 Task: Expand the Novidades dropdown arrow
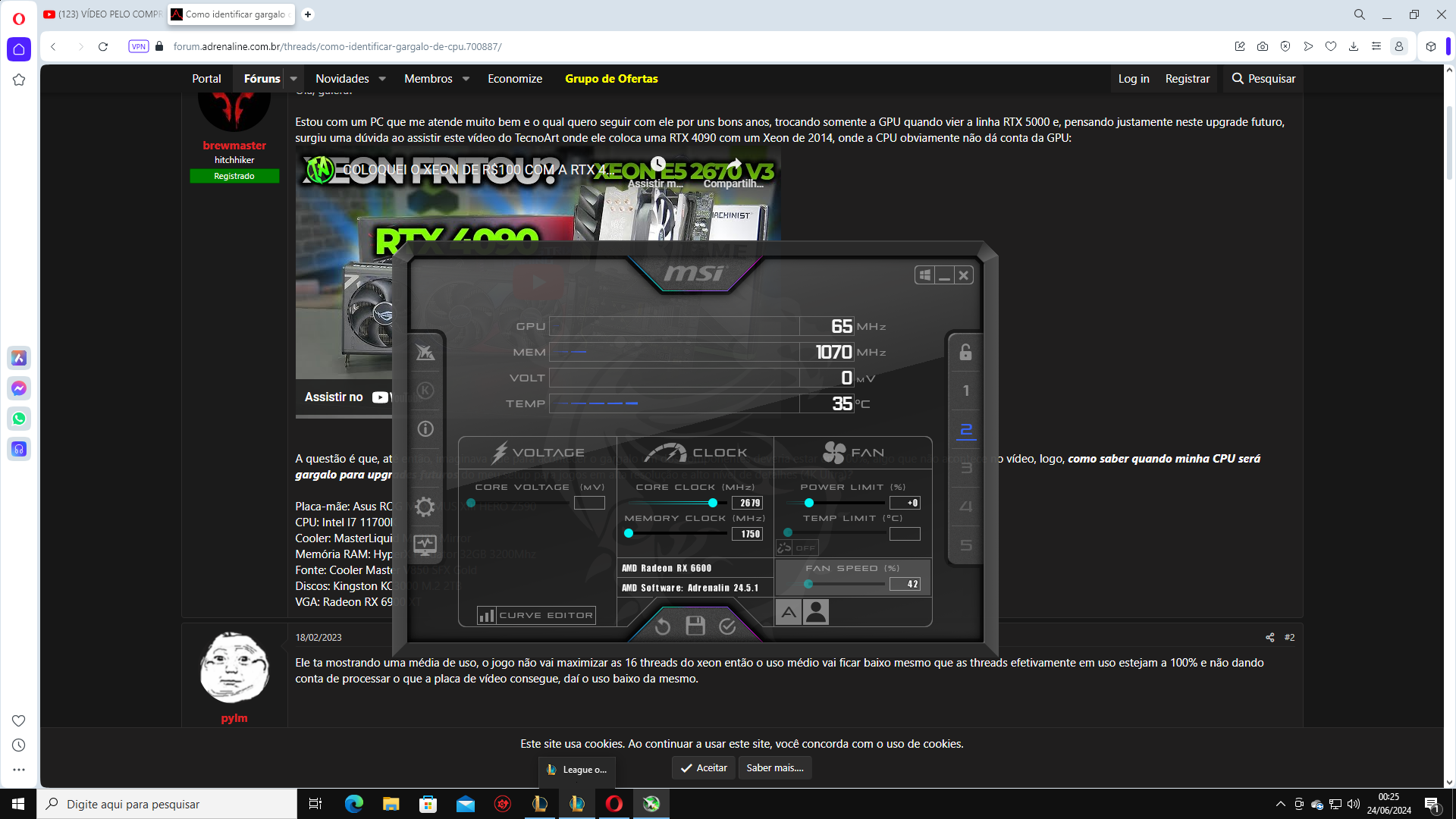382,79
